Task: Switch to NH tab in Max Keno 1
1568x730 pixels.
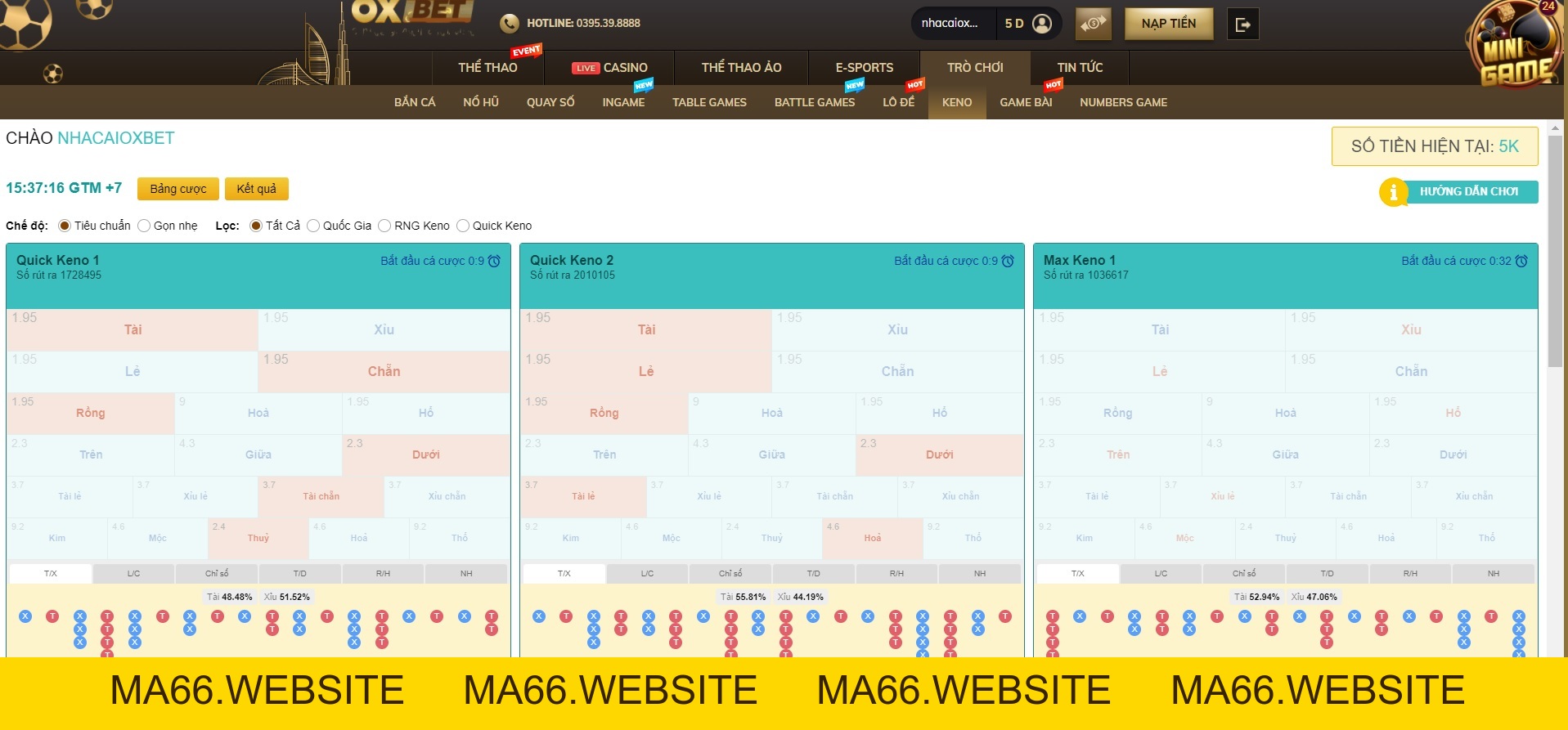Action: [1494, 574]
